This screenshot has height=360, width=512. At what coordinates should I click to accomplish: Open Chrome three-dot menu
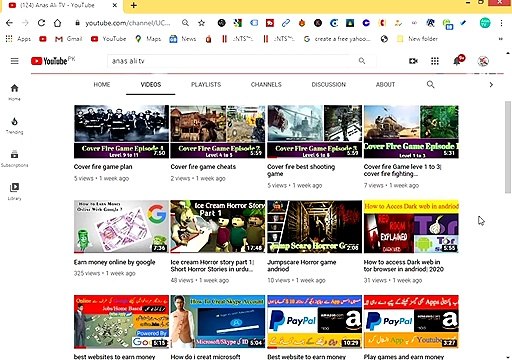click(x=501, y=23)
